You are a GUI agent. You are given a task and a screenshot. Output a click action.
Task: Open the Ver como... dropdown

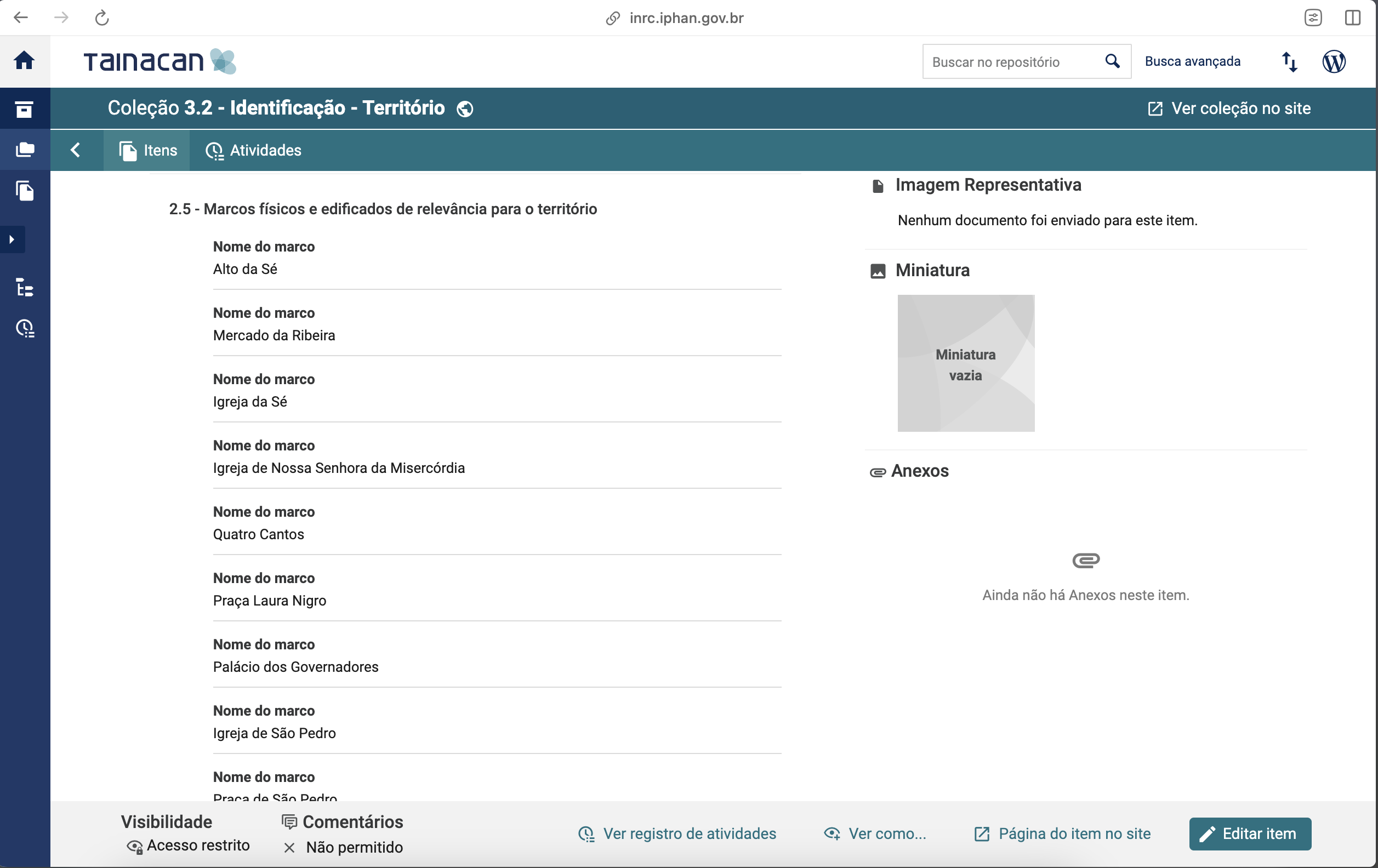pos(875,833)
